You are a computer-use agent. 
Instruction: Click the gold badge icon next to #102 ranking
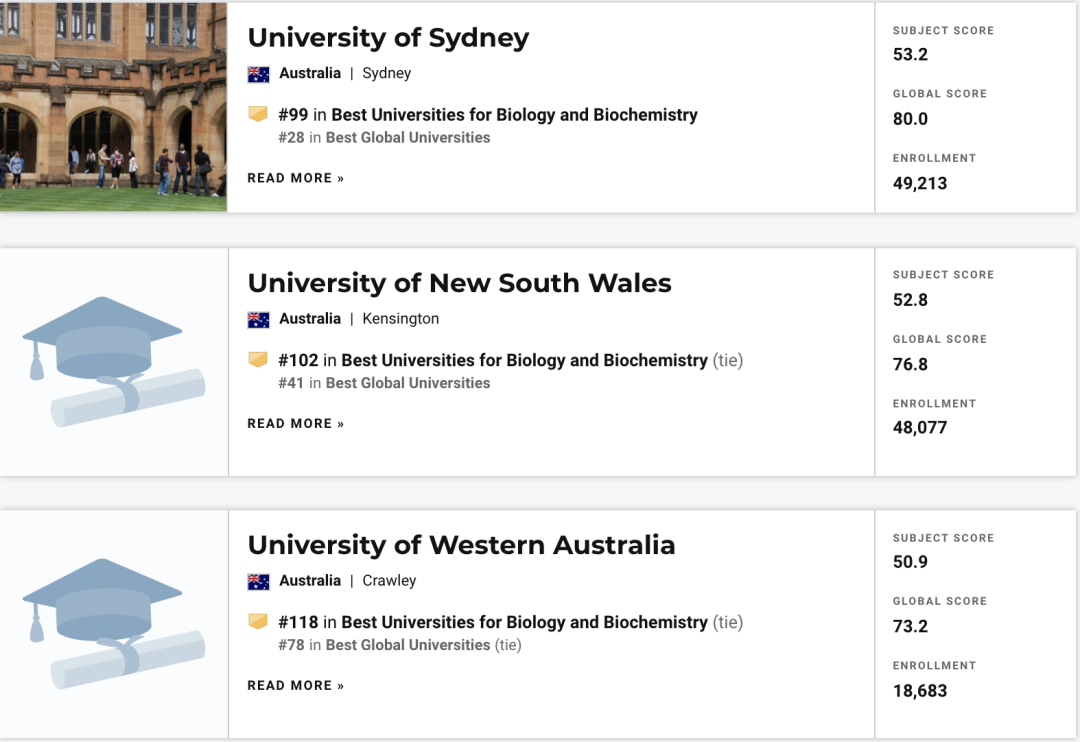[258, 359]
